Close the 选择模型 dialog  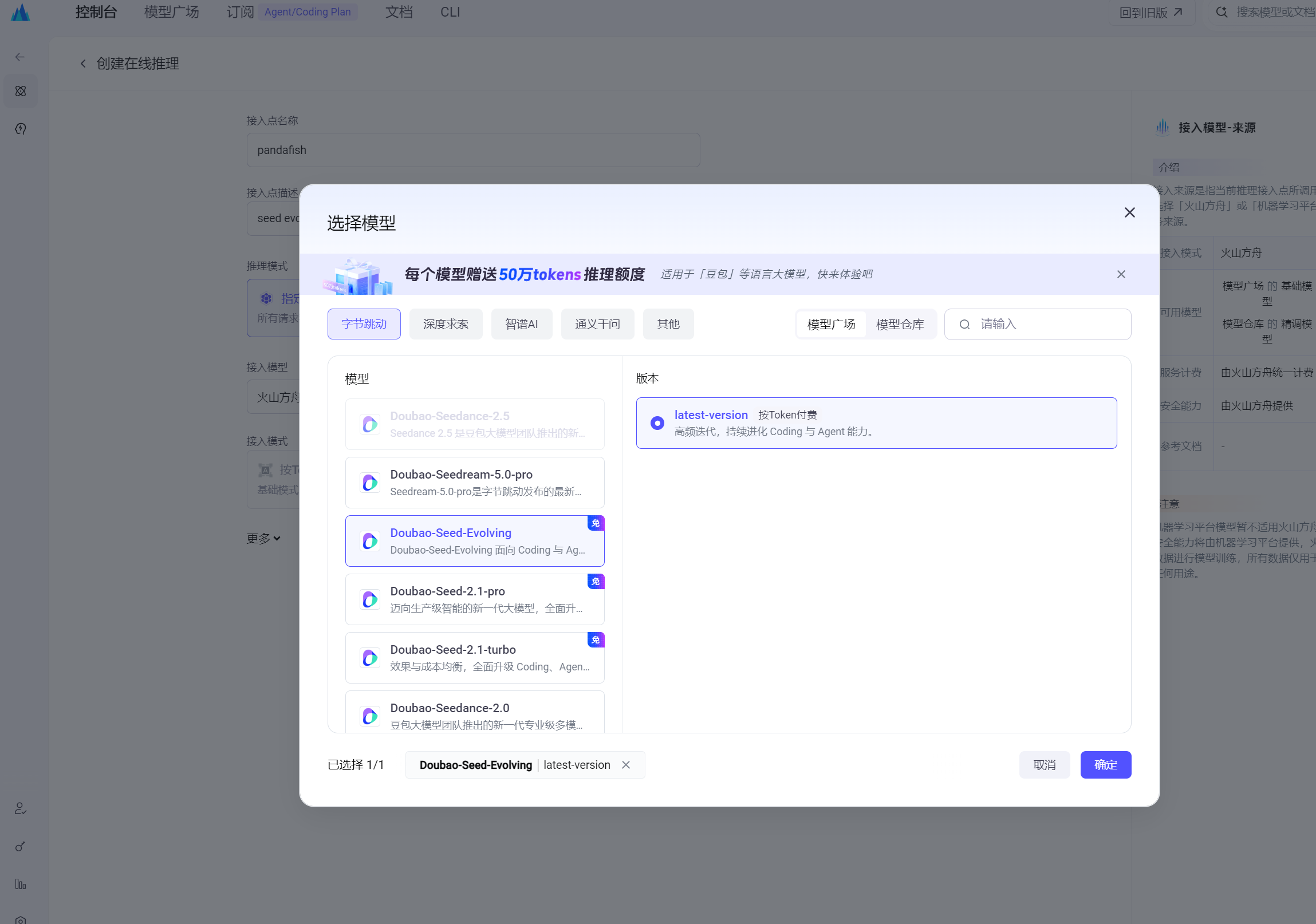[x=1129, y=212]
